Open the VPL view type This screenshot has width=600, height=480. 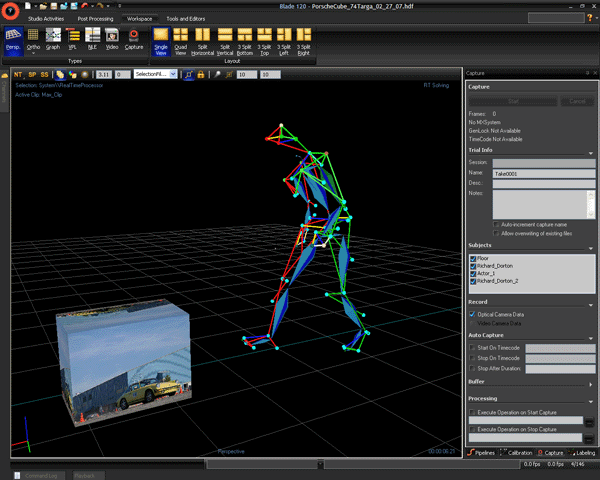tap(72, 39)
